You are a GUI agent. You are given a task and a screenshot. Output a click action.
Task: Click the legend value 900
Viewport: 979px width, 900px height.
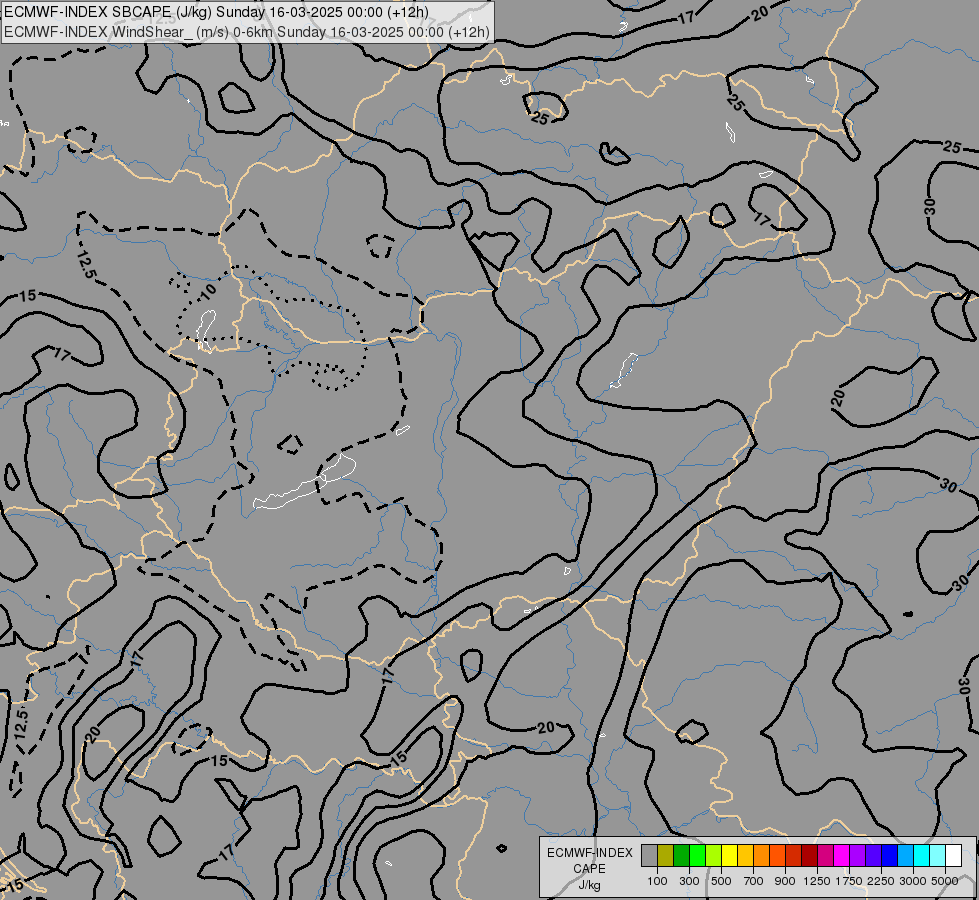click(785, 881)
